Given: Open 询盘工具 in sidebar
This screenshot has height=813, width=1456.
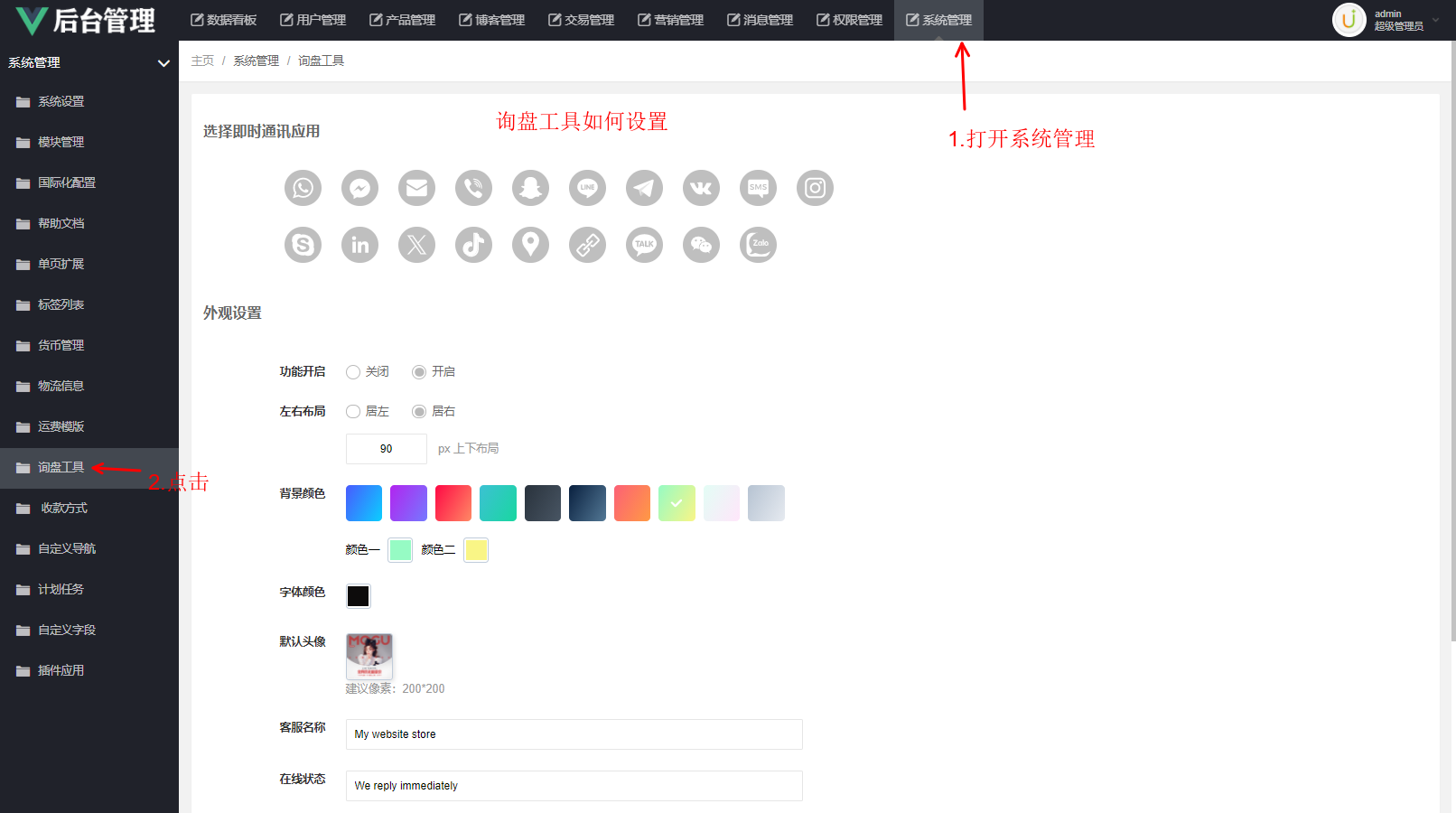Looking at the screenshot, I should click(x=89, y=468).
